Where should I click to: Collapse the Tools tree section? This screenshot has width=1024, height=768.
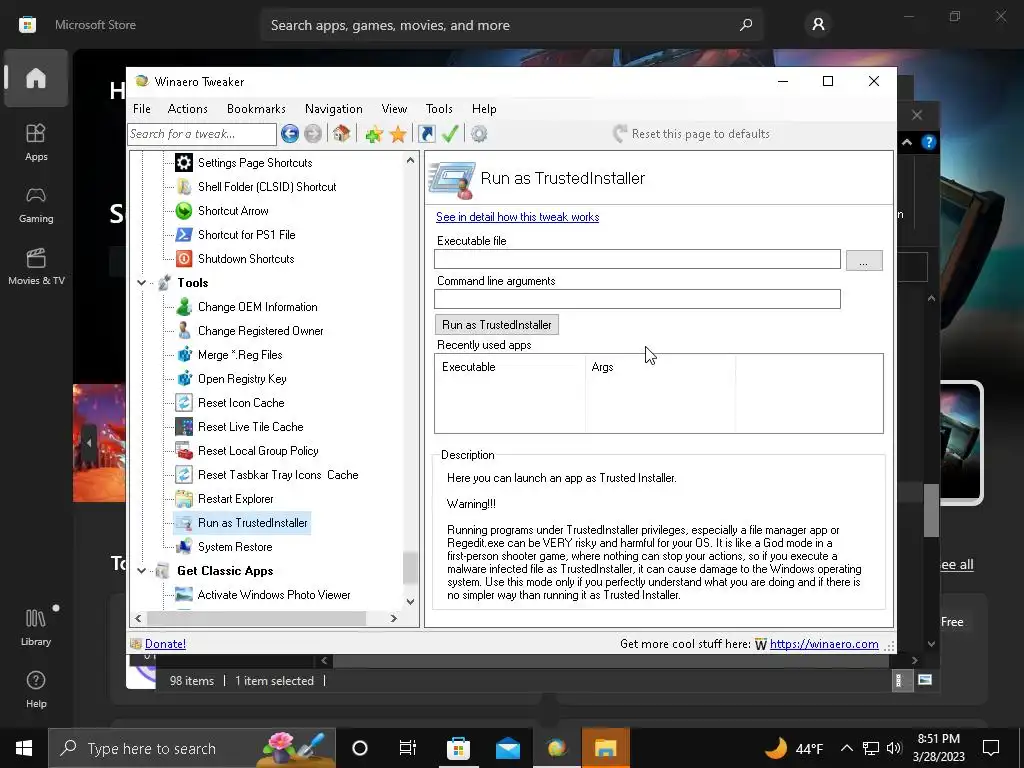click(x=141, y=283)
